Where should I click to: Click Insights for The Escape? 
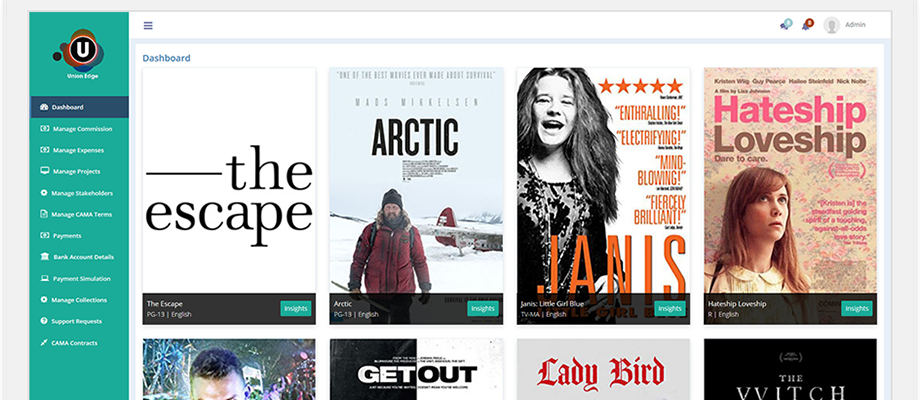(296, 309)
